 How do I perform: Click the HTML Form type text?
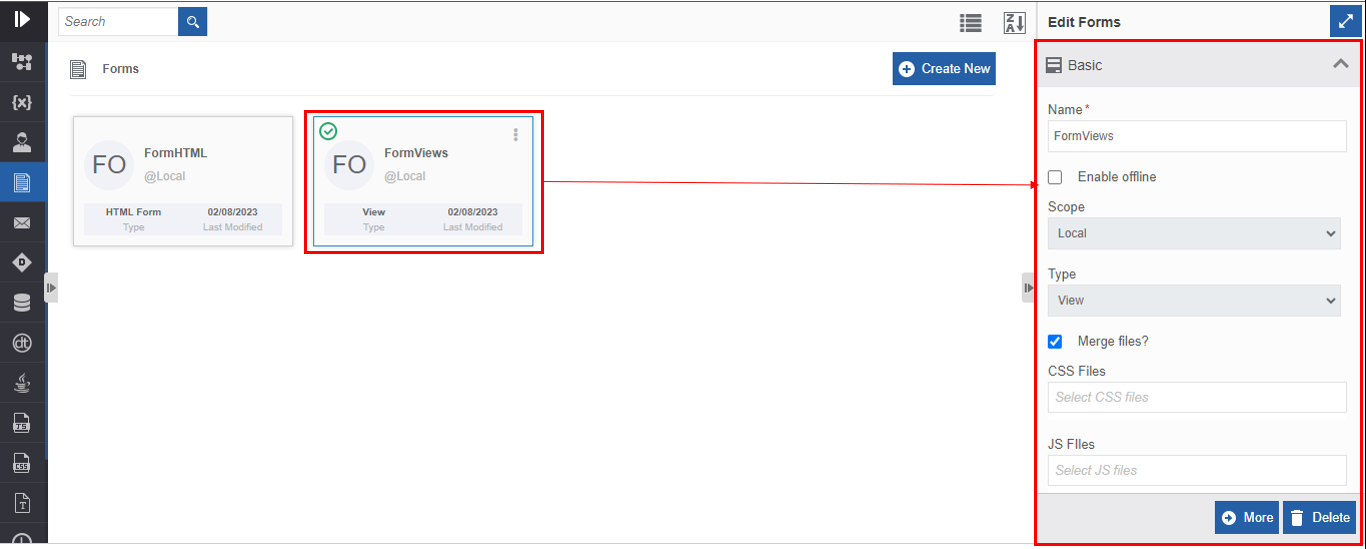click(x=133, y=212)
